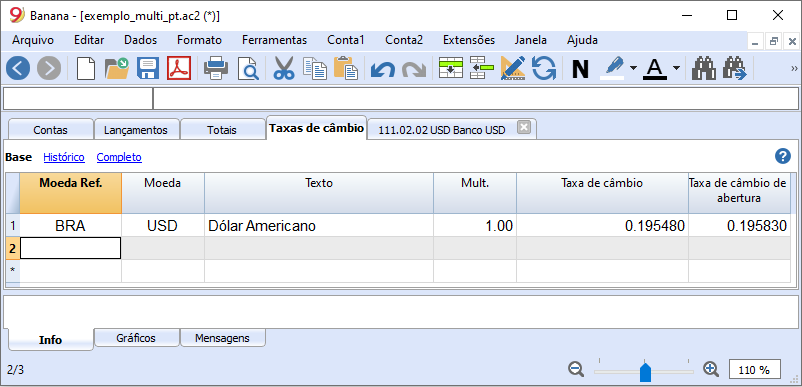The image size is (802, 387).
Task: Switch to the Gráficos bottom tab
Action: [x=136, y=338]
